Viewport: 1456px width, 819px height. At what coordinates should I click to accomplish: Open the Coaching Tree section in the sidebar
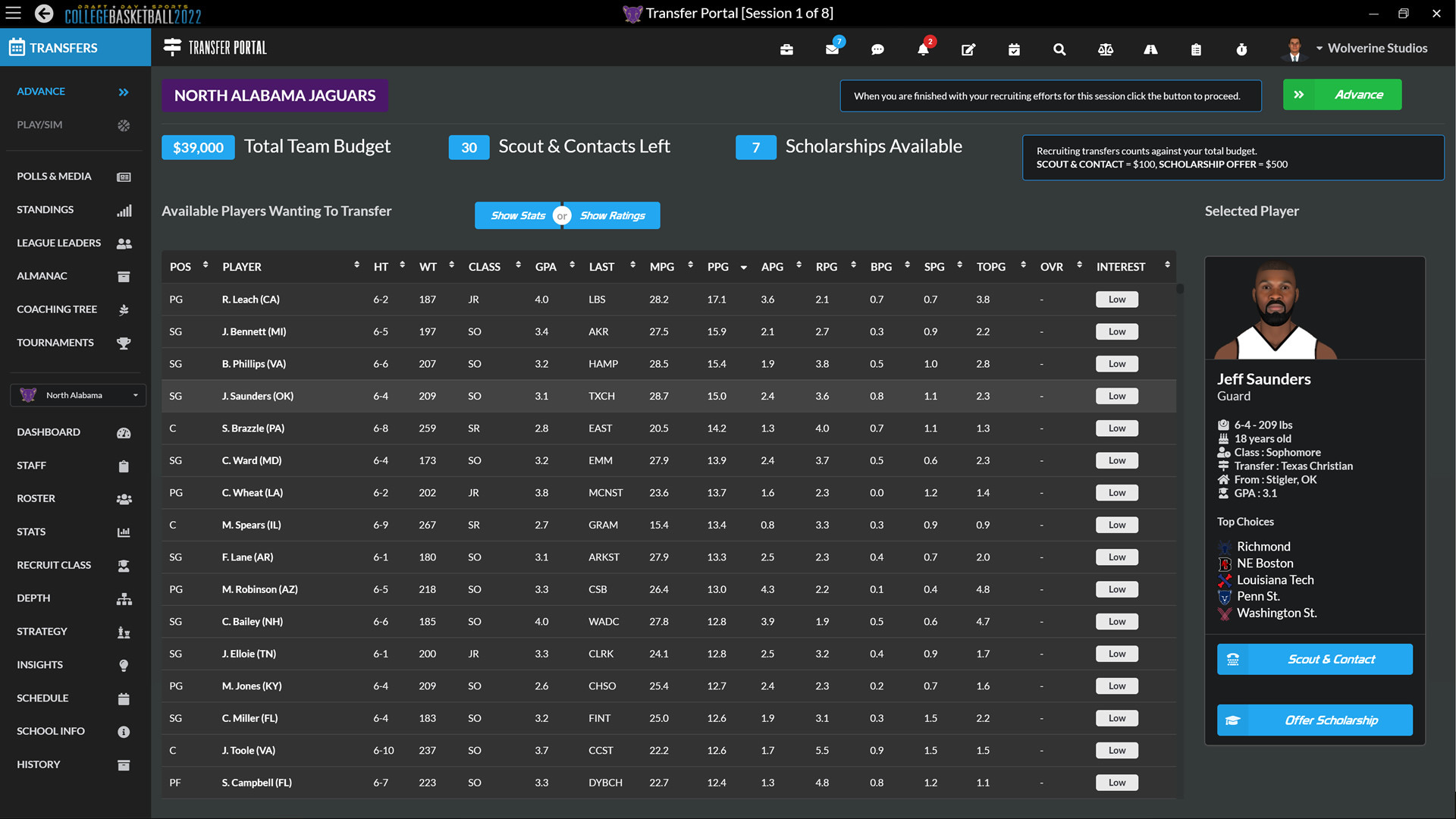click(57, 309)
